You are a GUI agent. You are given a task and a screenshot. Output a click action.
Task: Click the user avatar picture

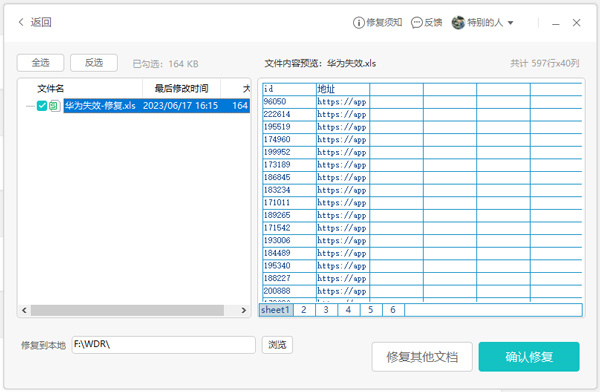[458, 23]
